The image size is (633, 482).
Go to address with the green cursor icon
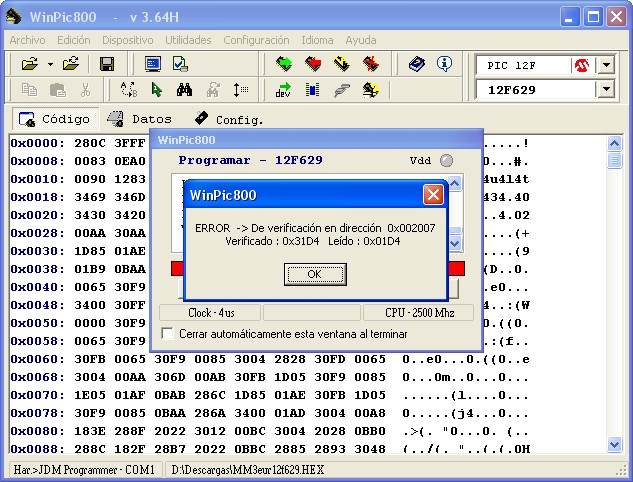(x=157, y=90)
